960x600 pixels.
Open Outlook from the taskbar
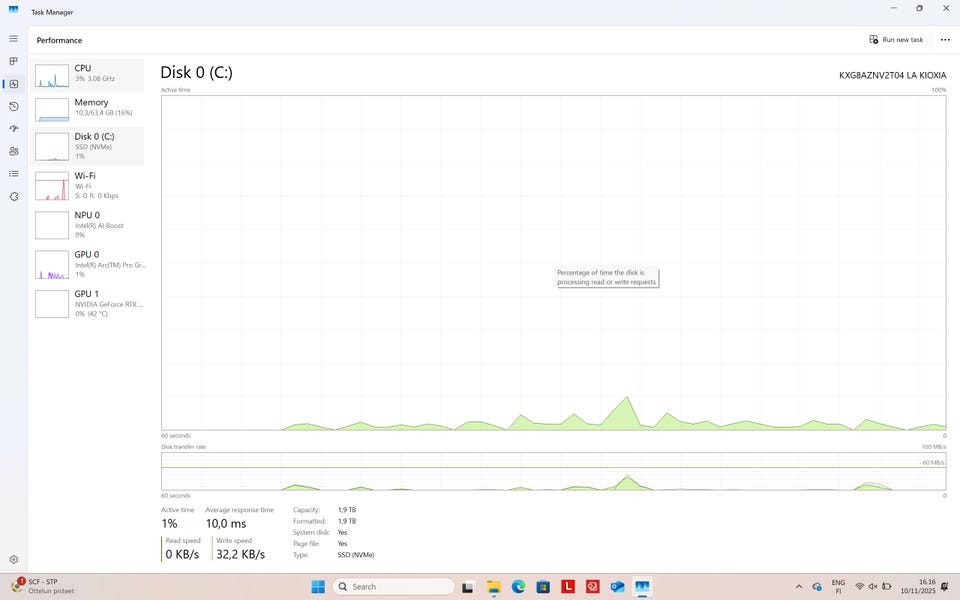point(617,587)
